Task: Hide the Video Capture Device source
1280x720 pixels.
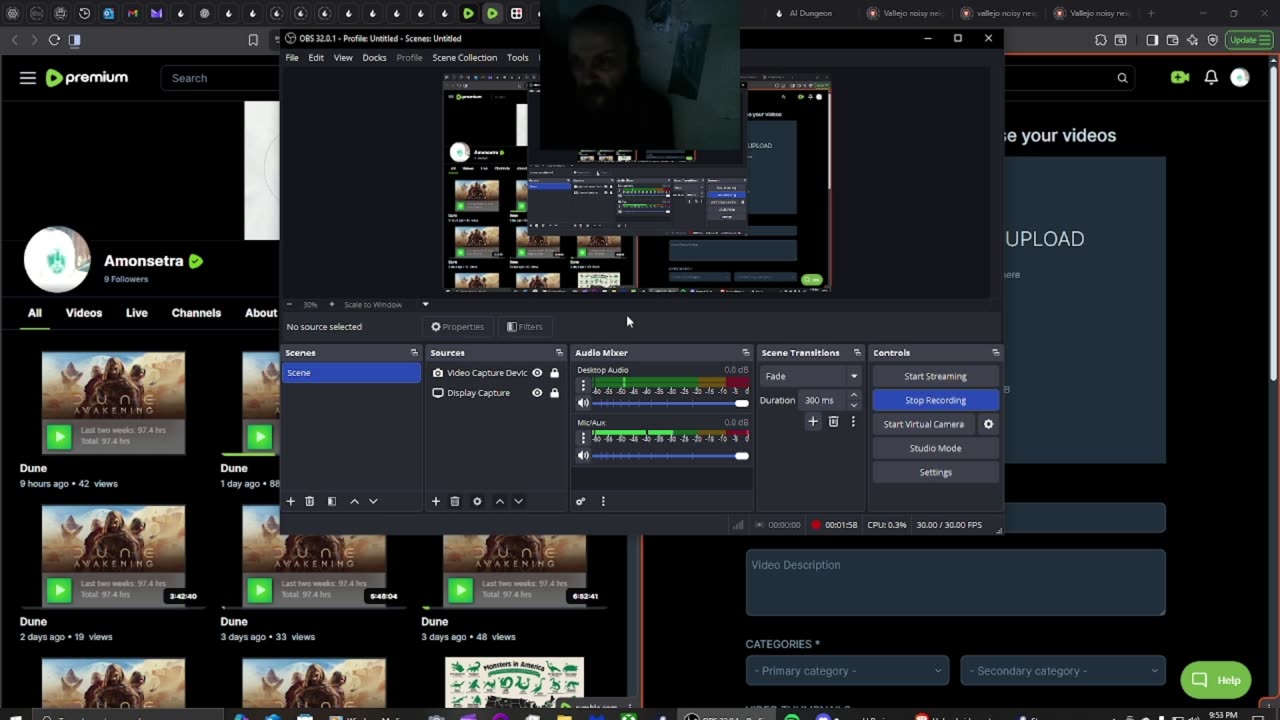Action: tap(537, 373)
